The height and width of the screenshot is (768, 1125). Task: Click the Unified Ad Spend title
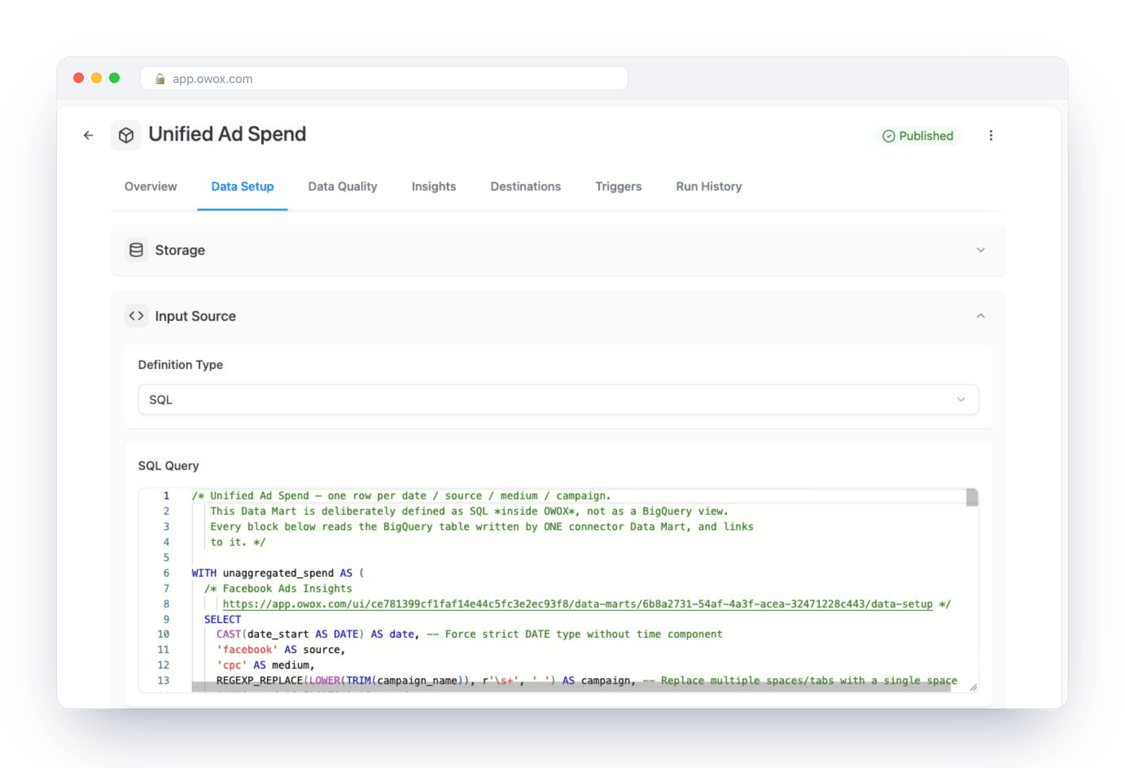(x=227, y=134)
